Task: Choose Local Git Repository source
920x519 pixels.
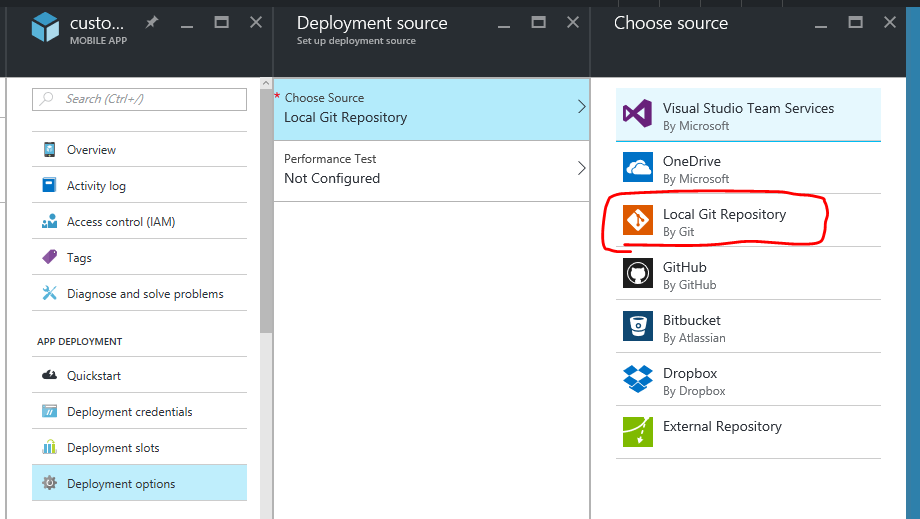Action: click(x=748, y=221)
